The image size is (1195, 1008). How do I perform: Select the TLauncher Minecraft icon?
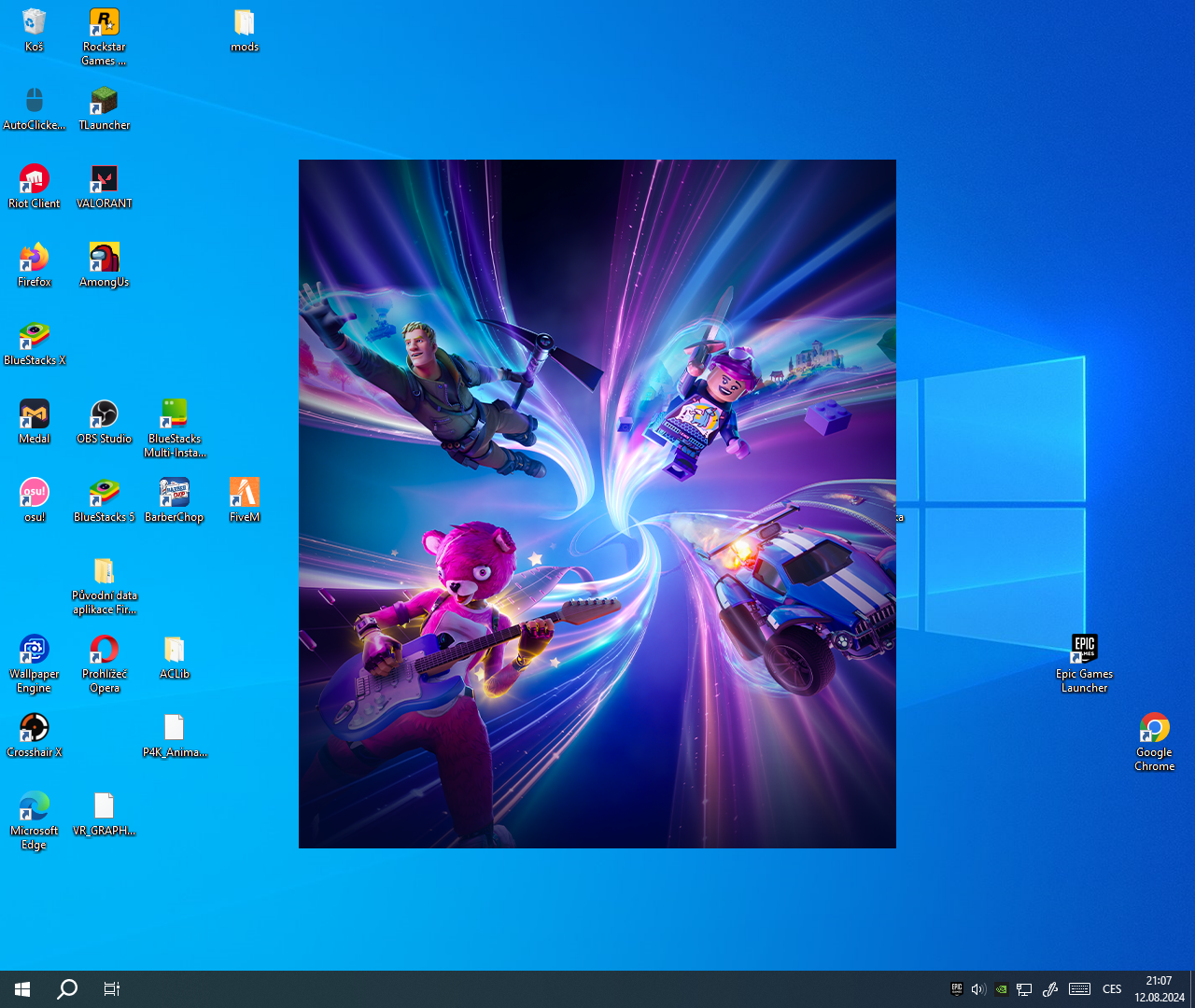pyautogui.click(x=104, y=101)
